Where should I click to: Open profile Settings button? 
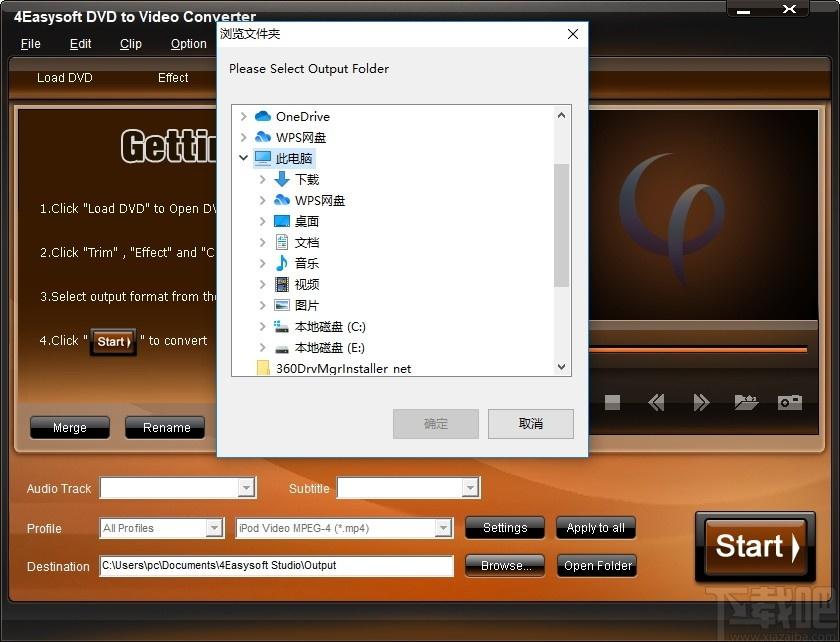[x=505, y=528]
